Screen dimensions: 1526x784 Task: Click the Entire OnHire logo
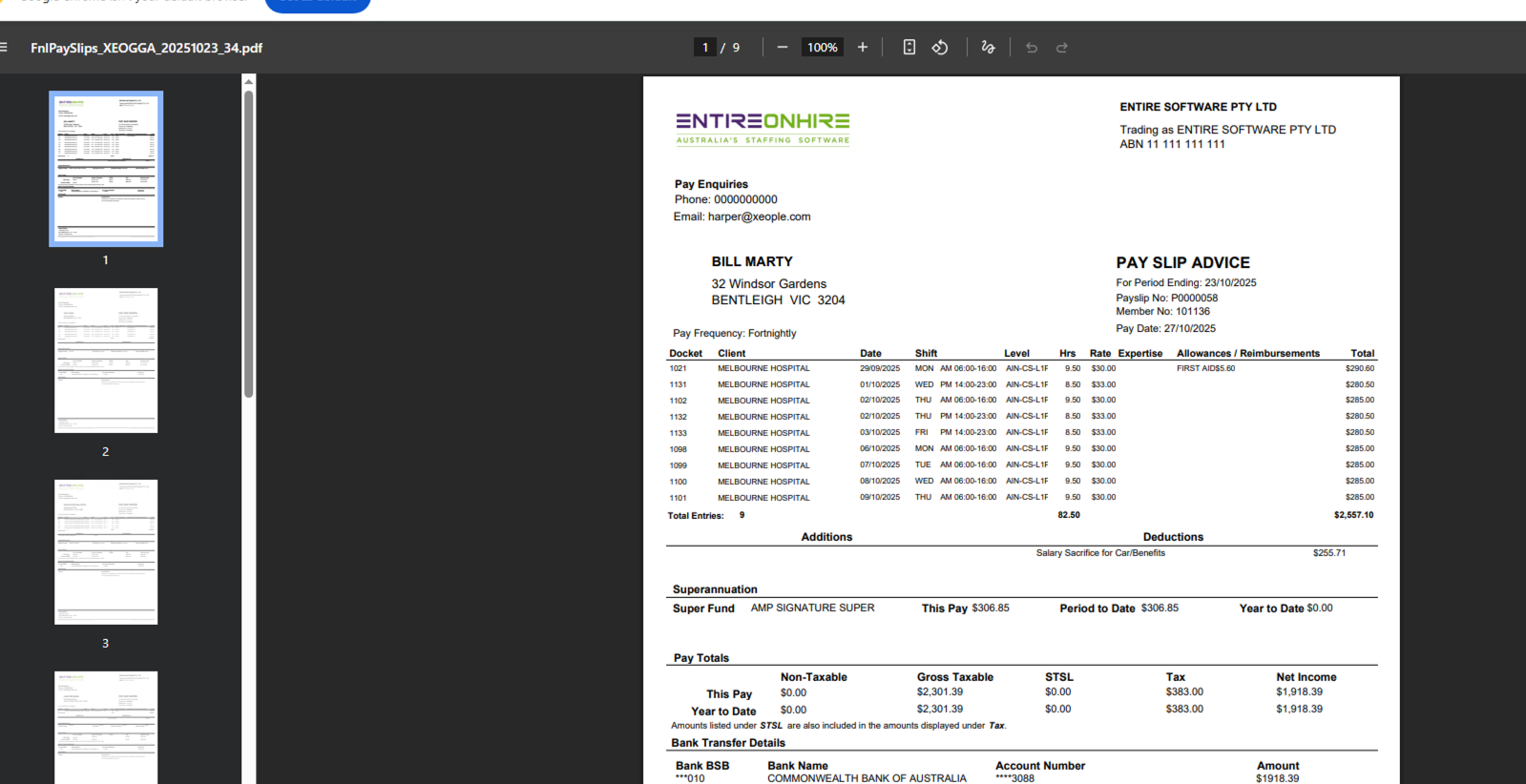click(x=763, y=128)
